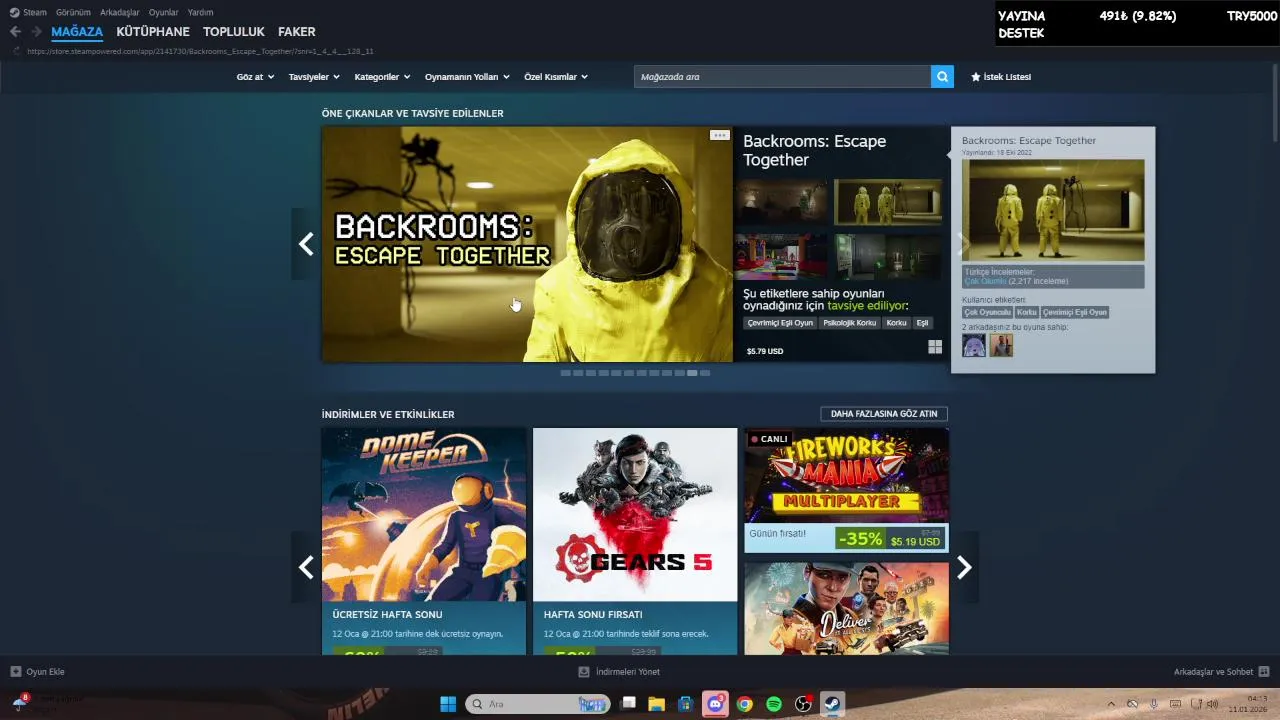Expand the Kategoriler dropdown
This screenshot has width=1280, height=720.
[383, 77]
